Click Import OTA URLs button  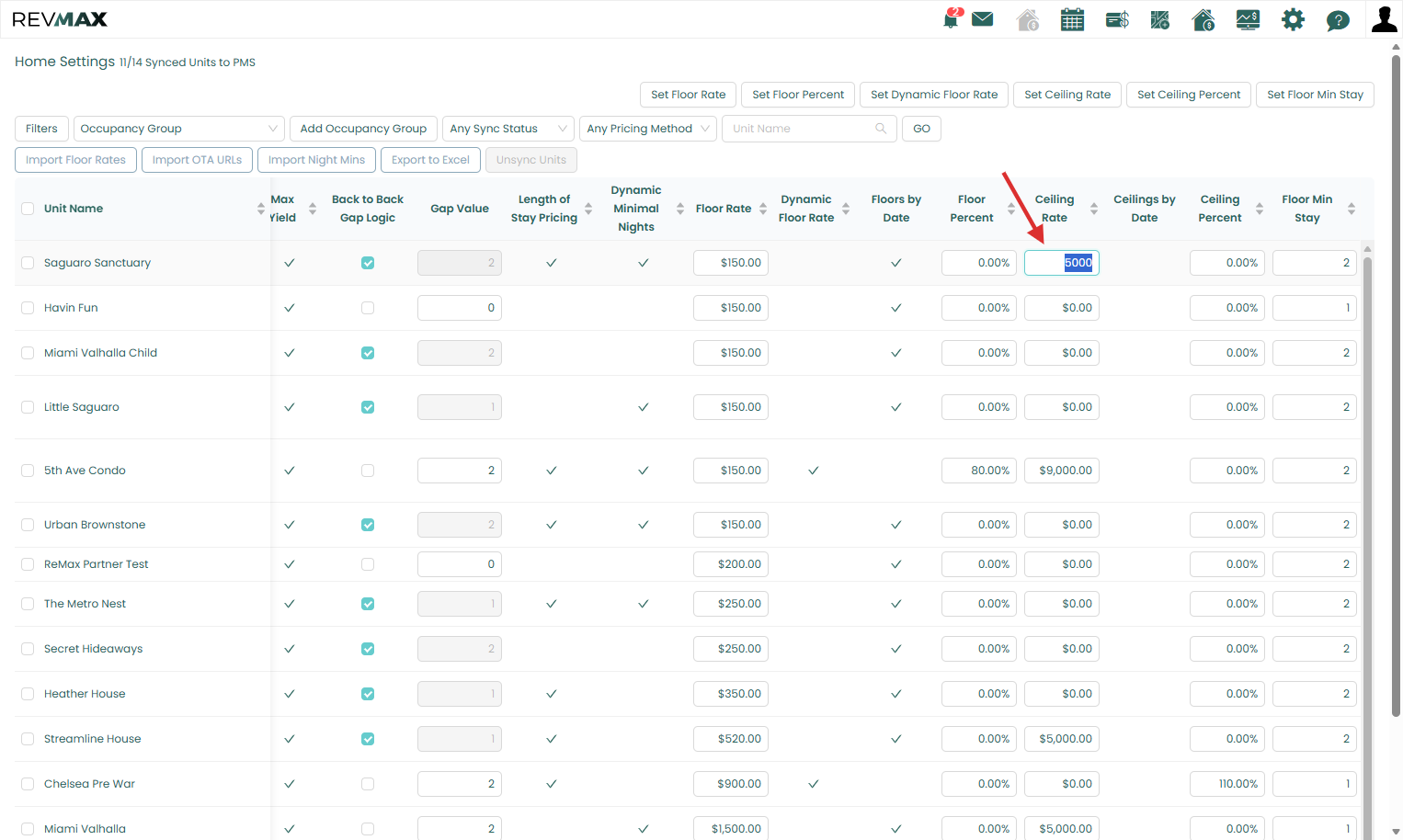coord(197,160)
